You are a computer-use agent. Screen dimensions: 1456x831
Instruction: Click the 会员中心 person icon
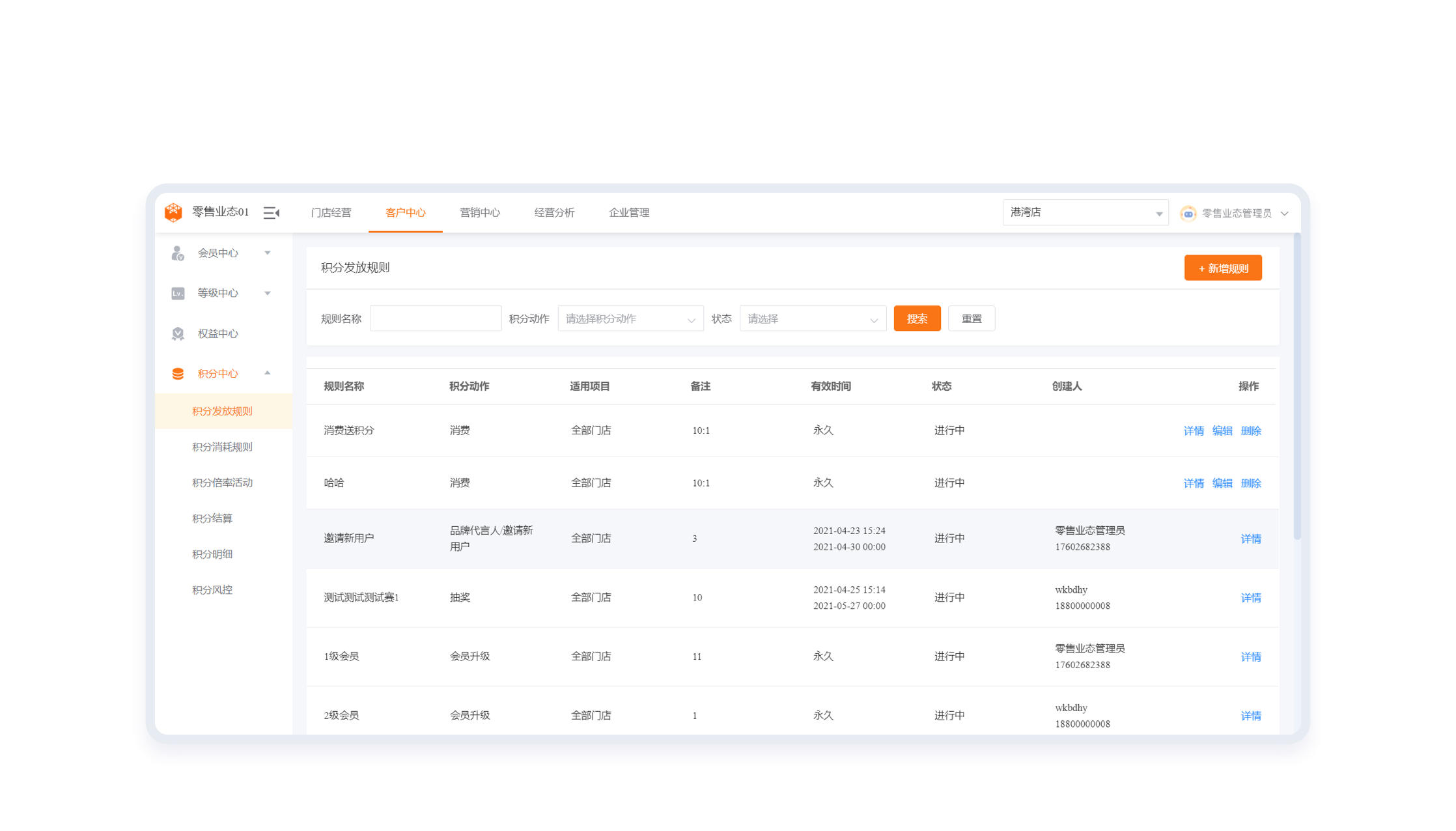[x=178, y=253]
